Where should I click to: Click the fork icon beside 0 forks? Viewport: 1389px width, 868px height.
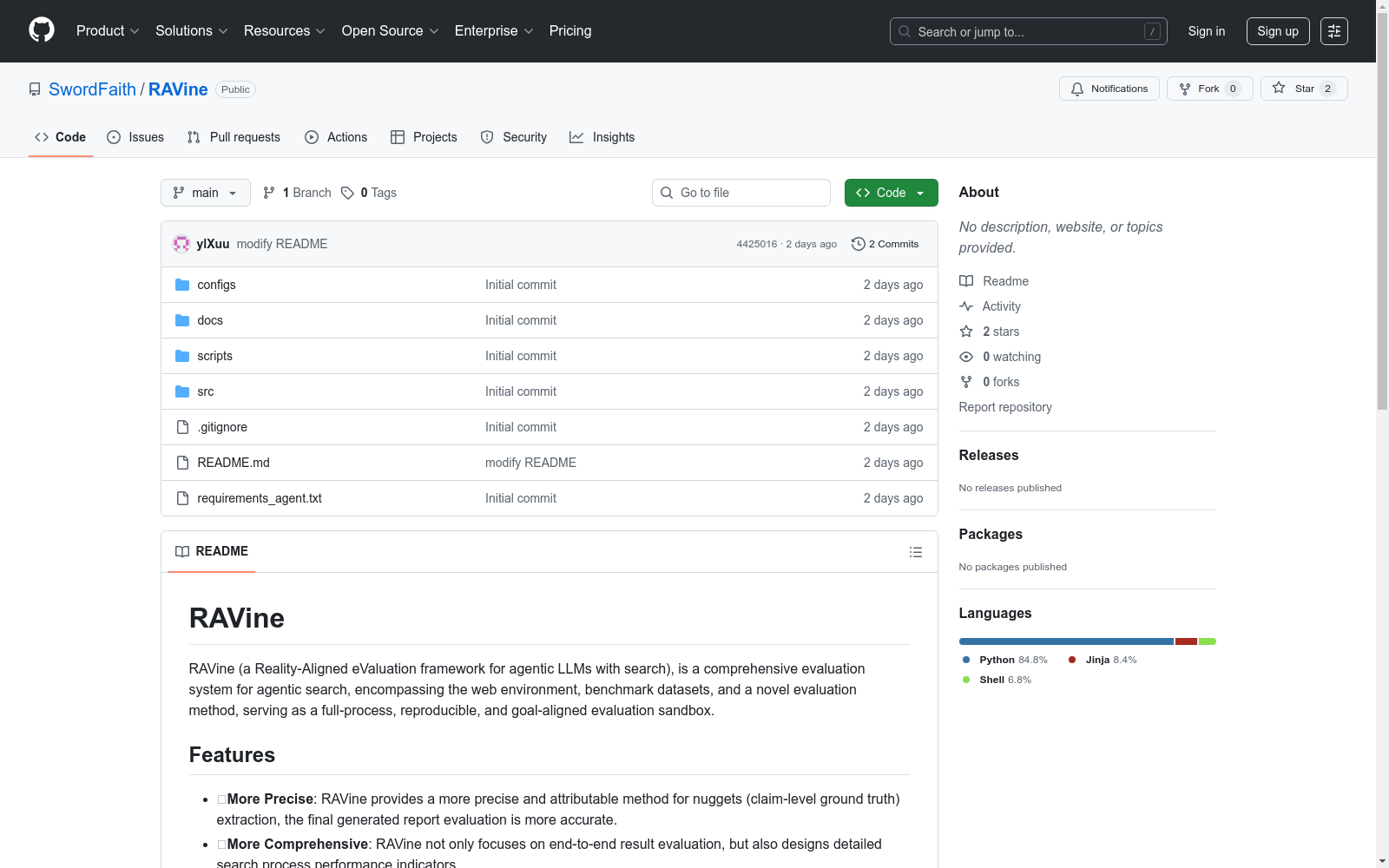coord(966,382)
